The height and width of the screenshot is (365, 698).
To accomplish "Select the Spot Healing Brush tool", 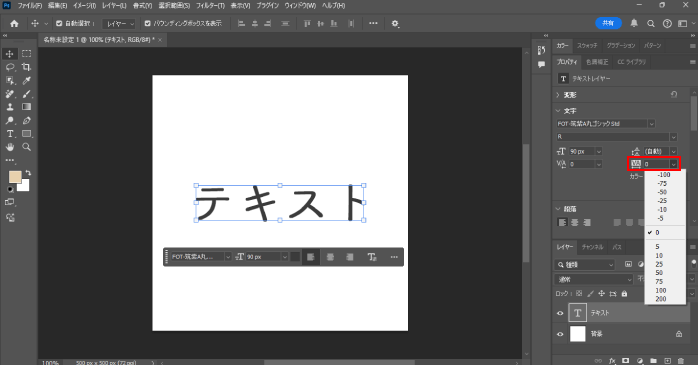I will (x=10, y=94).
